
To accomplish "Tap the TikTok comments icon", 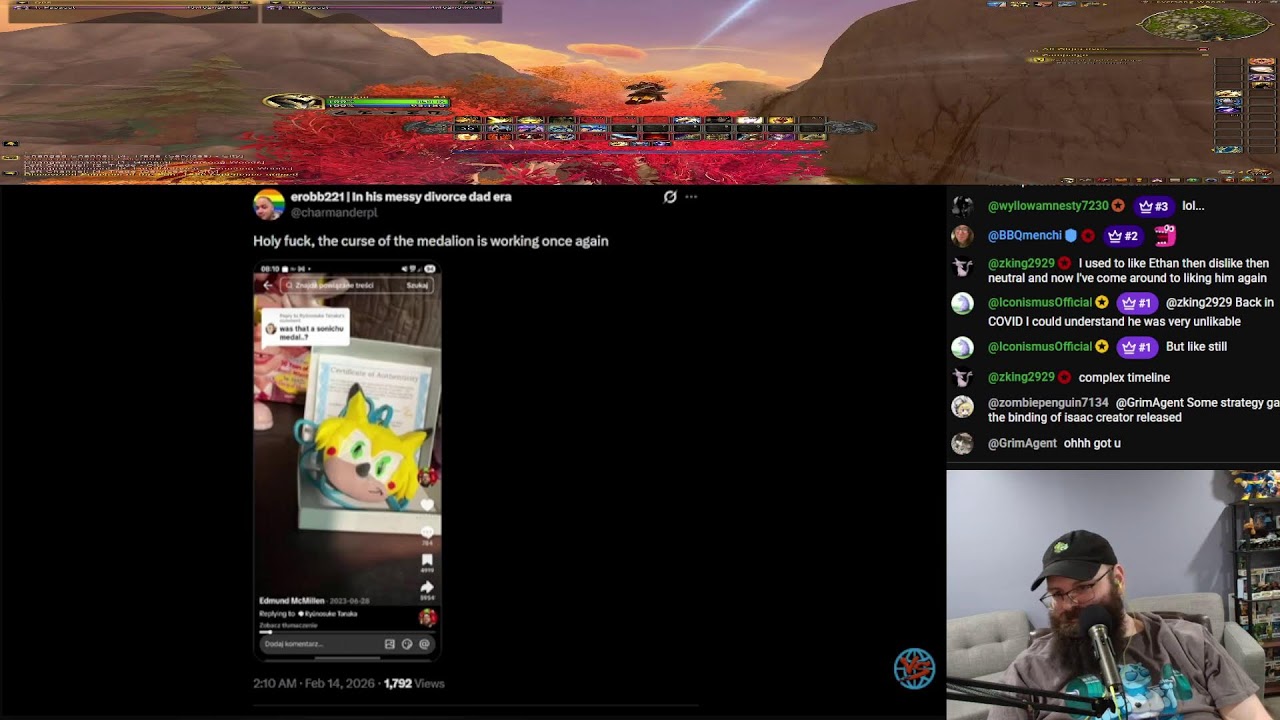I will tap(427, 533).
